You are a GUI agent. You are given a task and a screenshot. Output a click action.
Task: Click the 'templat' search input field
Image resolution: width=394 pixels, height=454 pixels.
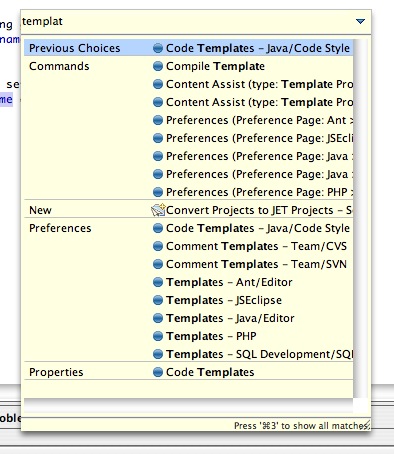(x=187, y=22)
